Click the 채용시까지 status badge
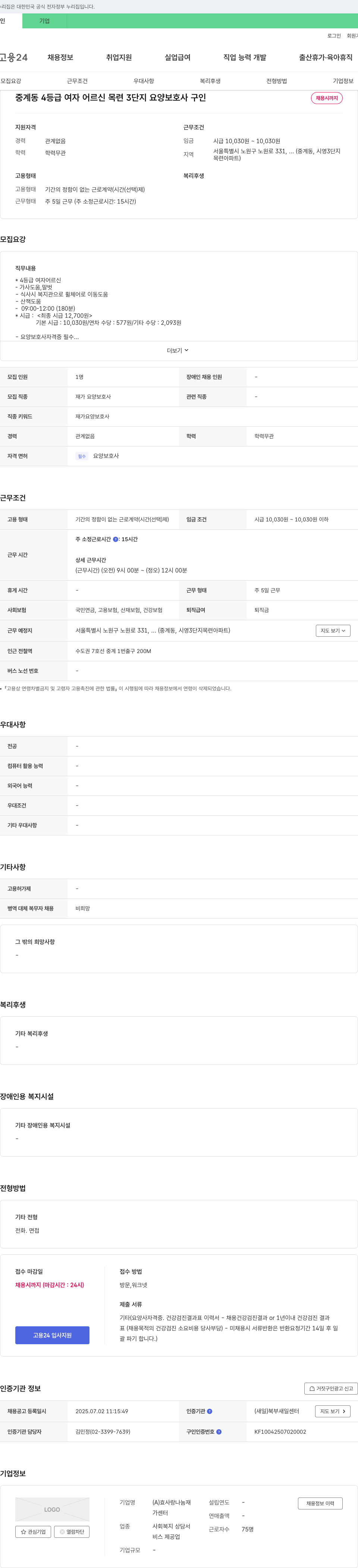358x1568 pixels. point(326,98)
